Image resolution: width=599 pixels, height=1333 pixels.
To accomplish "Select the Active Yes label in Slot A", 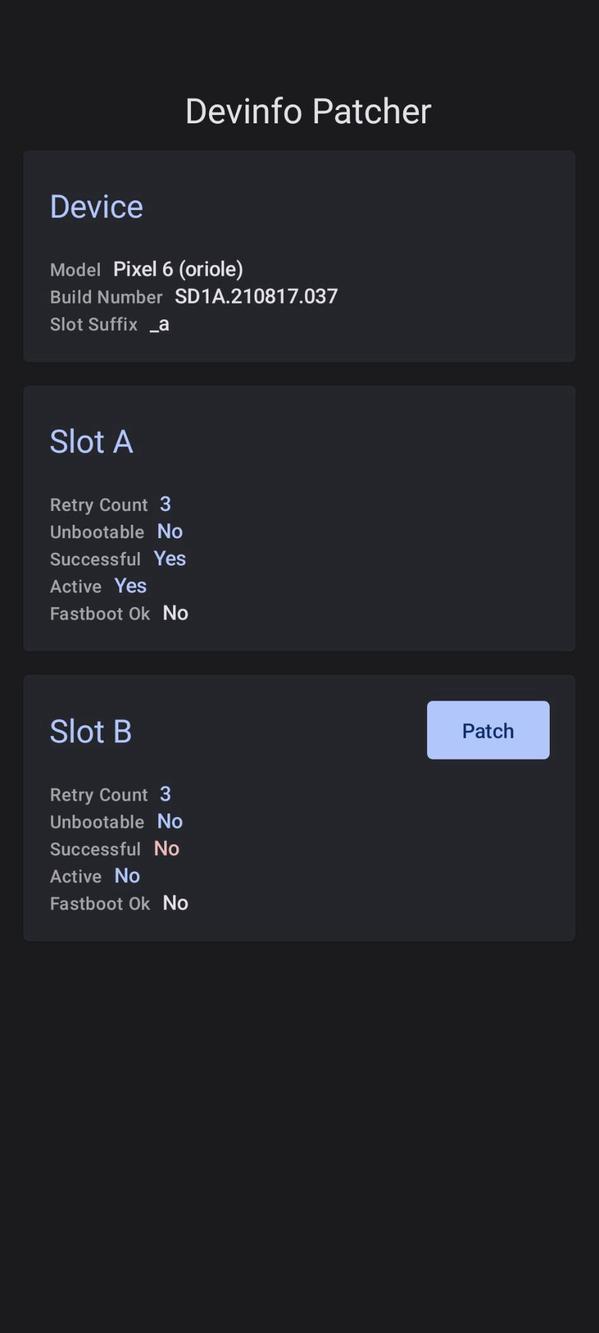I will point(129,586).
